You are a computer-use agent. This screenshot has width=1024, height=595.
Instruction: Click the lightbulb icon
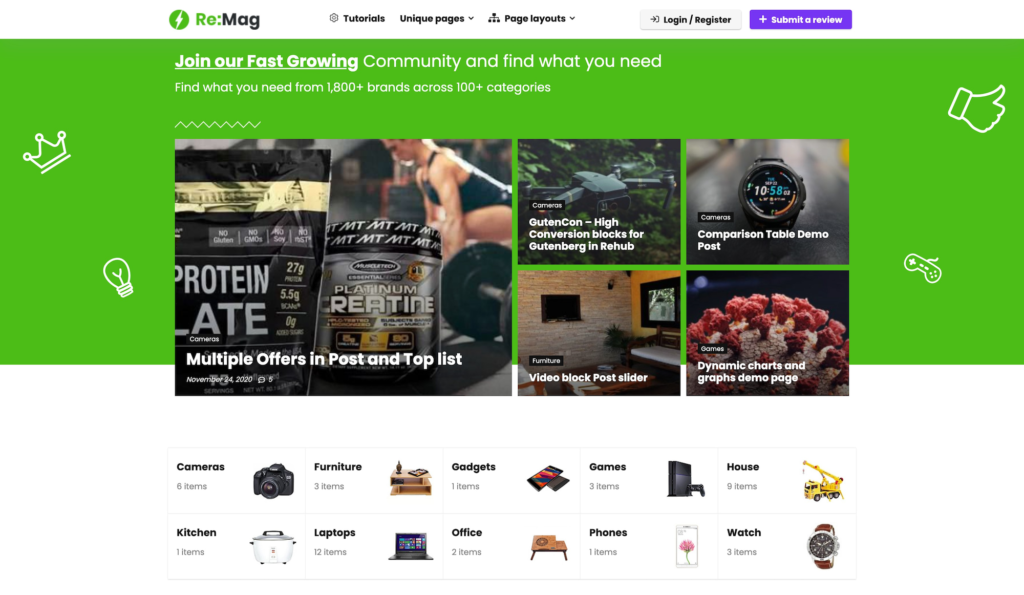118,277
